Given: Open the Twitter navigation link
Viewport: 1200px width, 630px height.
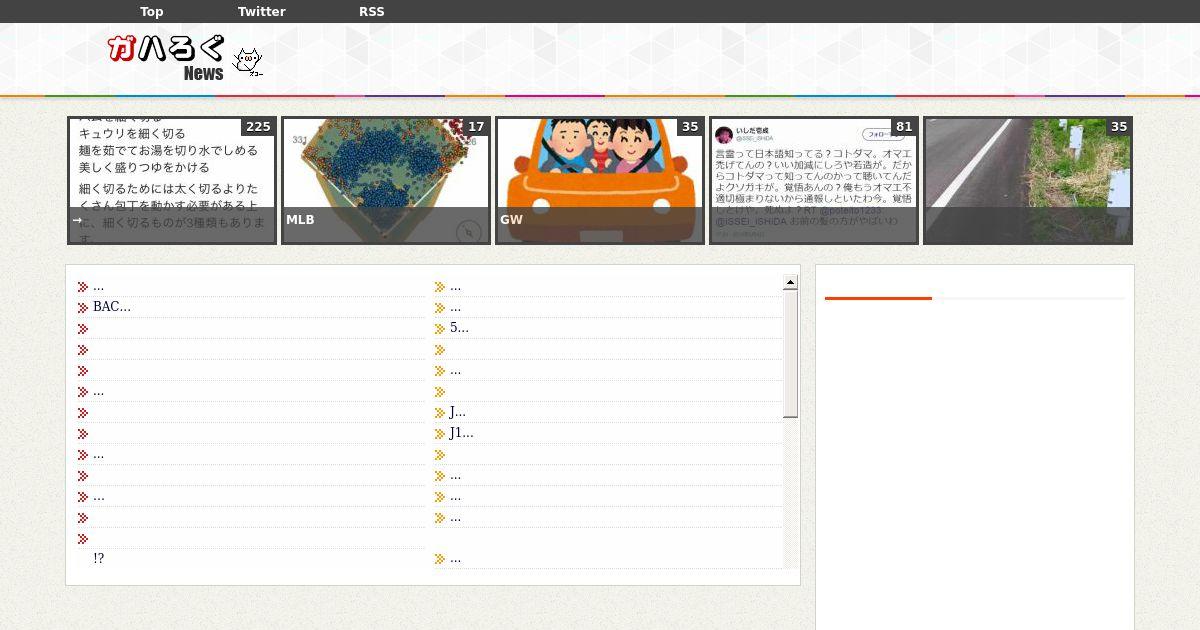Looking at the screenshot, I should pyautogui.click(x=261, y=12).
